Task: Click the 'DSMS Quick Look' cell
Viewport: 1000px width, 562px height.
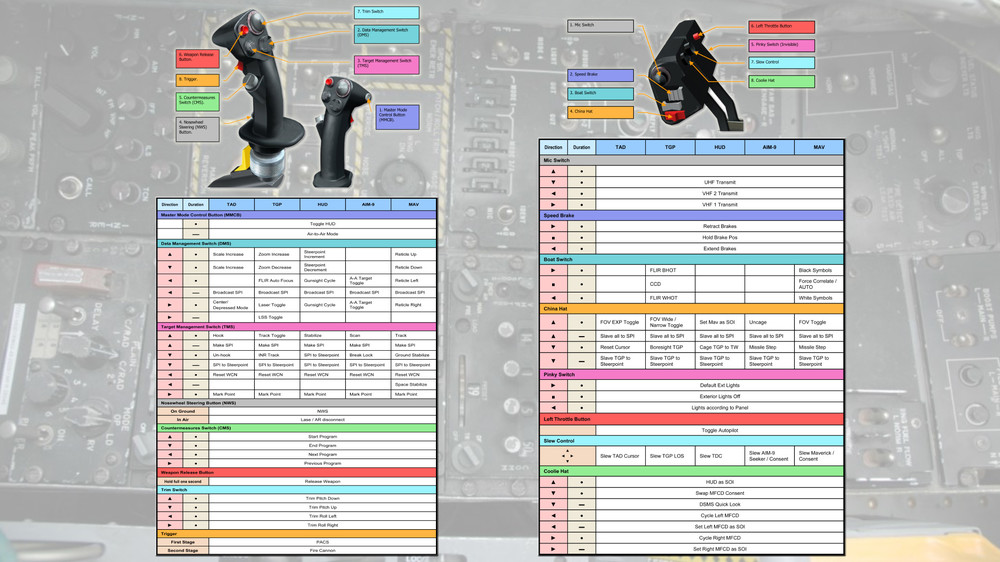Action: [719, 505]
